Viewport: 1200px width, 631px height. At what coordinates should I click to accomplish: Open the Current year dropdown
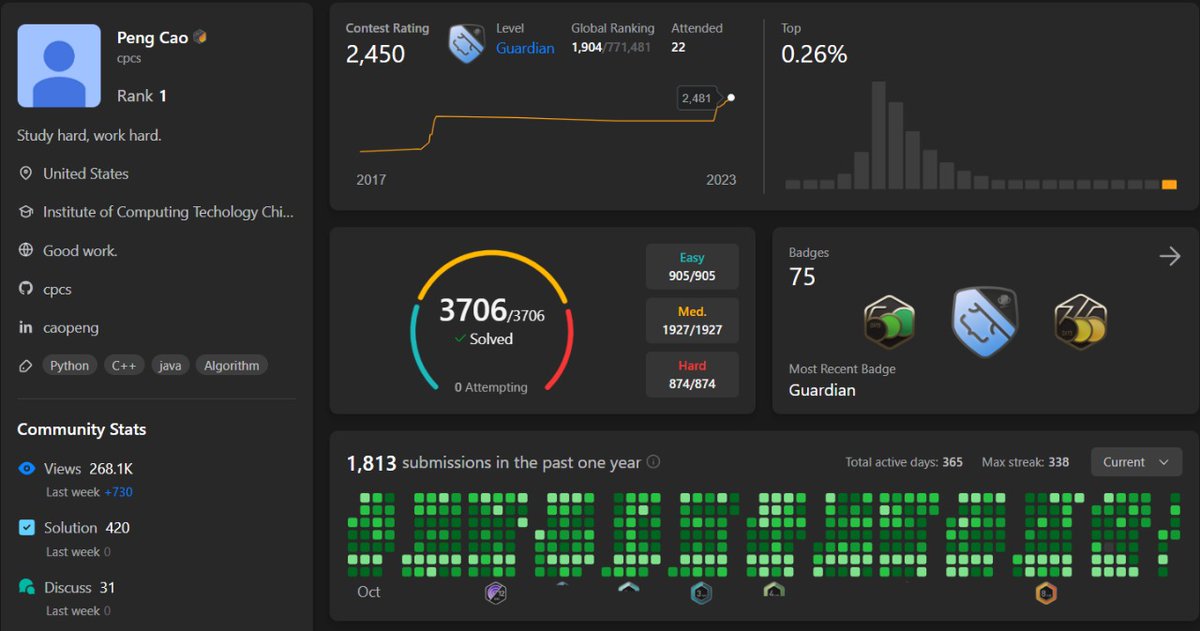(1136, 462)
